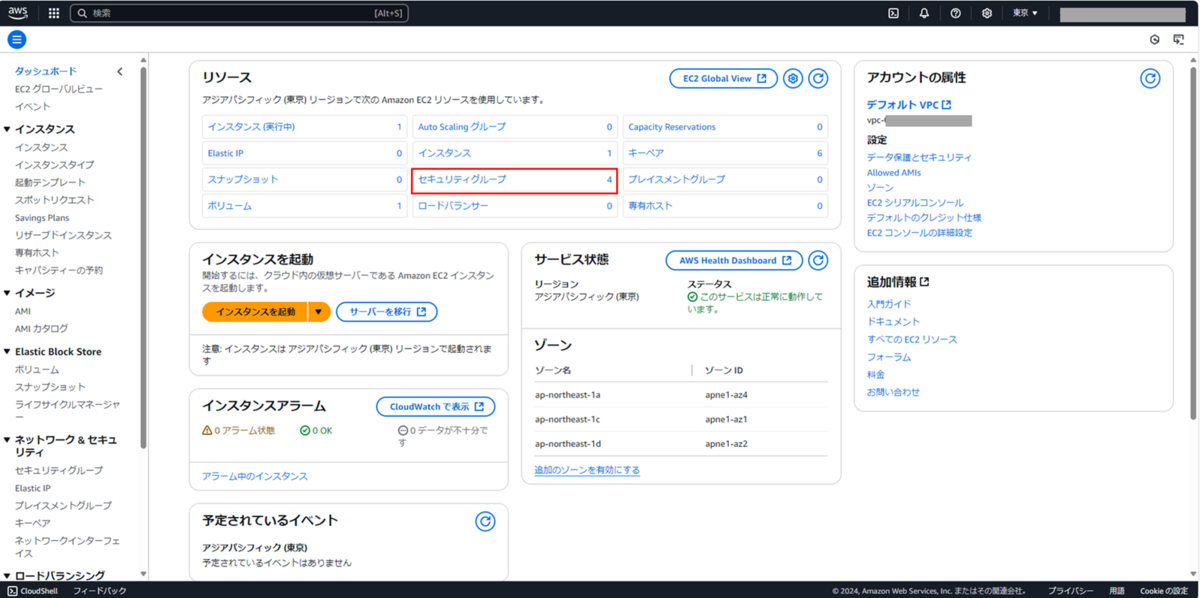Click デフォルト VPC link
The image size is (1200, 598).
click(x=909, y=104)
